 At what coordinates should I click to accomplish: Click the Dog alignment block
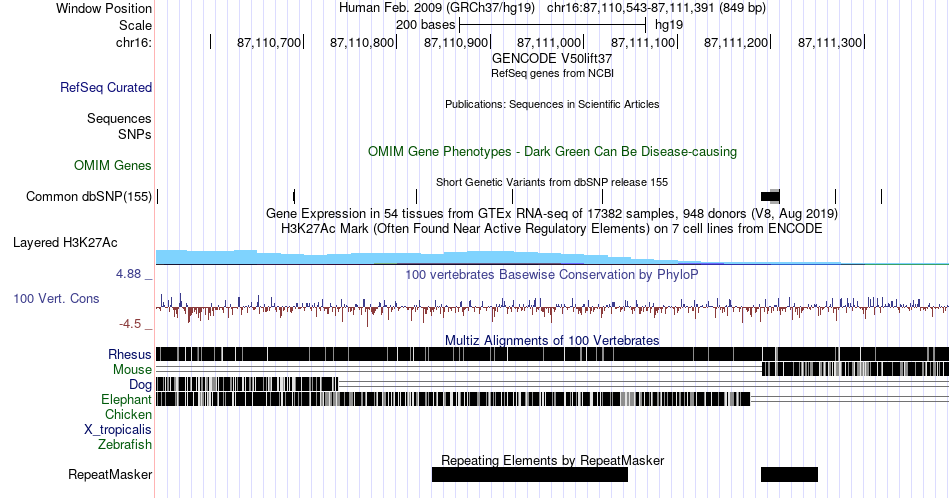[x=247, y=383]
